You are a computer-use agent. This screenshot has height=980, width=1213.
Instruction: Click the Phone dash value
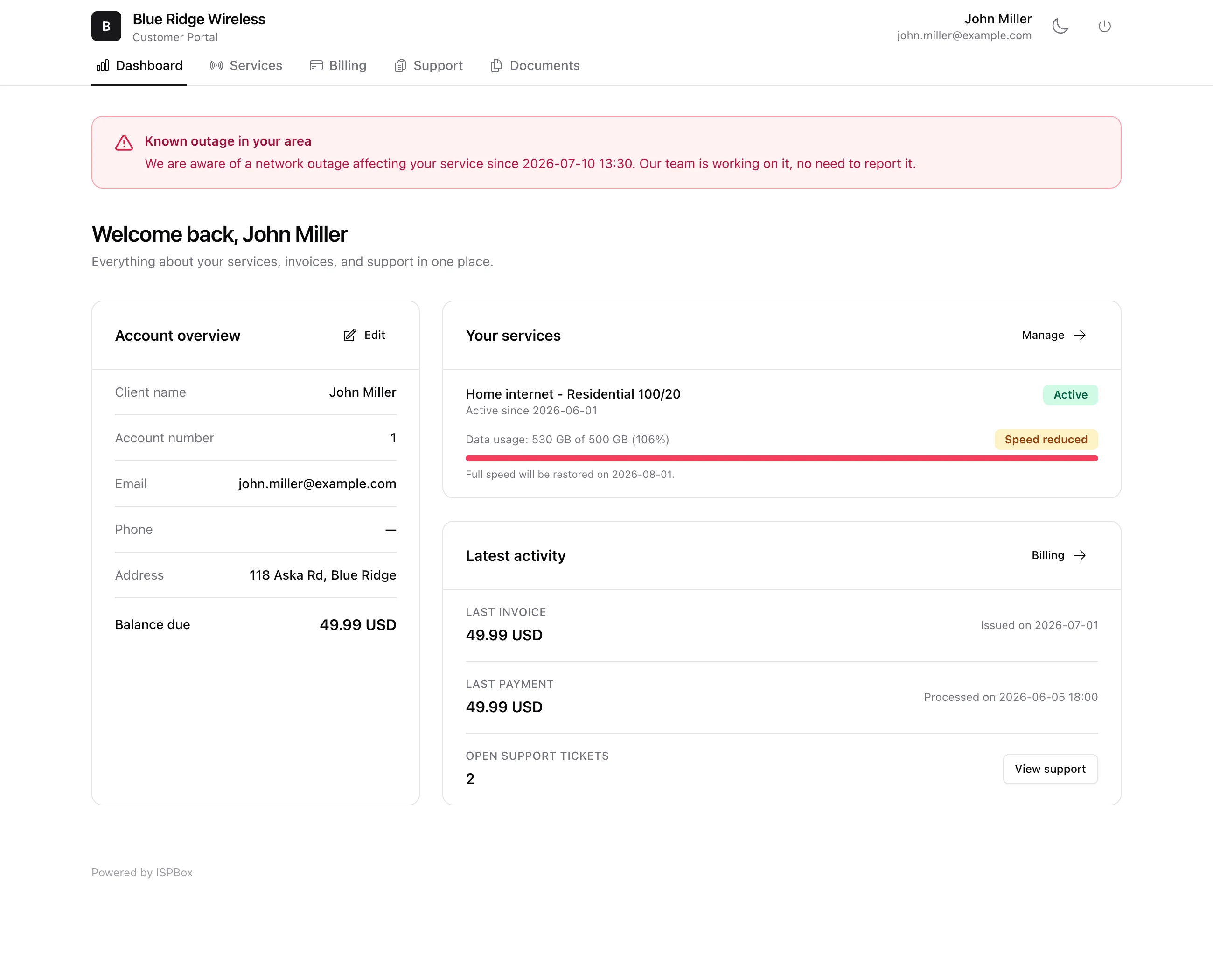click(x=390, y=530)
